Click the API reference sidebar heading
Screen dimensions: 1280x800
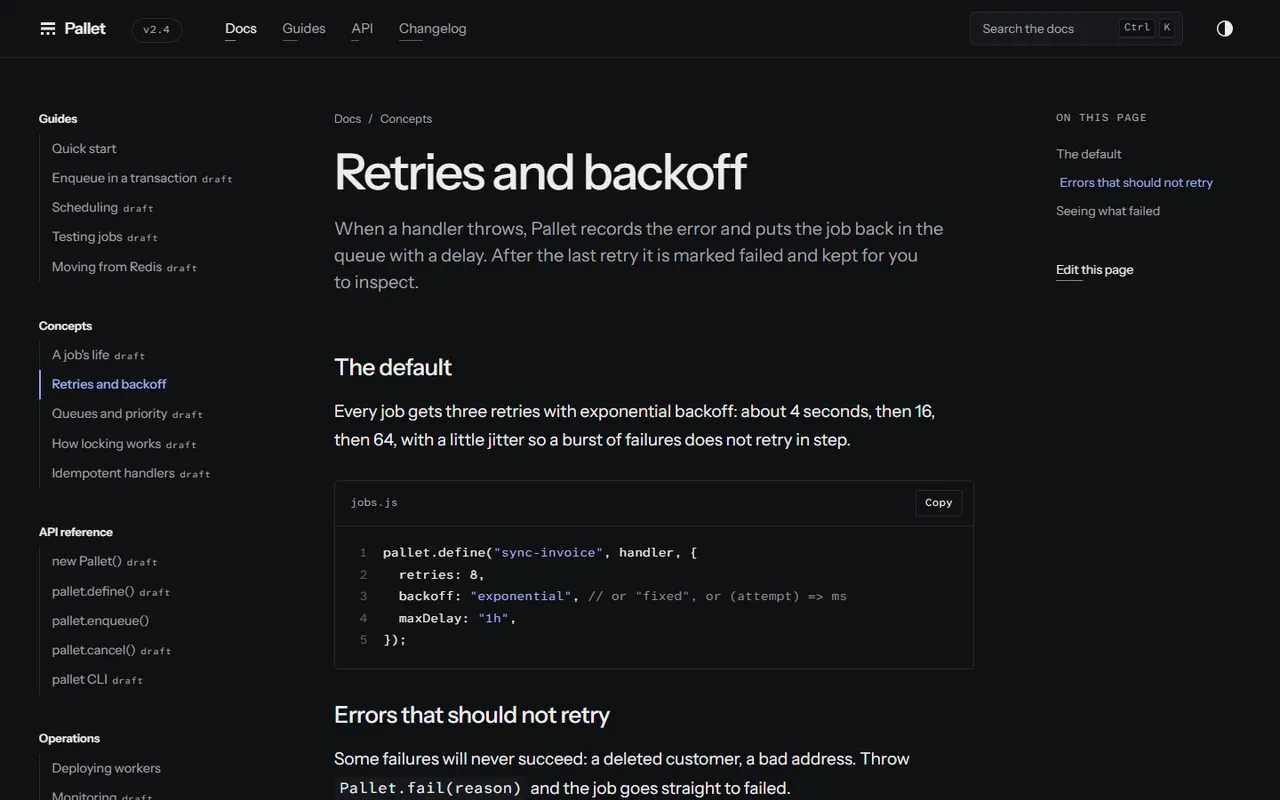tap(76, 532)
